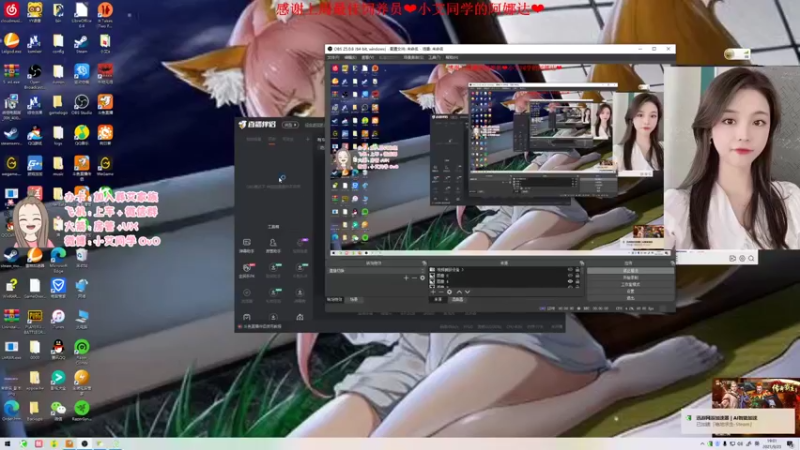800x450 pixels.
Task: Launch It Takes Two game shortcut
Action: pos(105,12)
